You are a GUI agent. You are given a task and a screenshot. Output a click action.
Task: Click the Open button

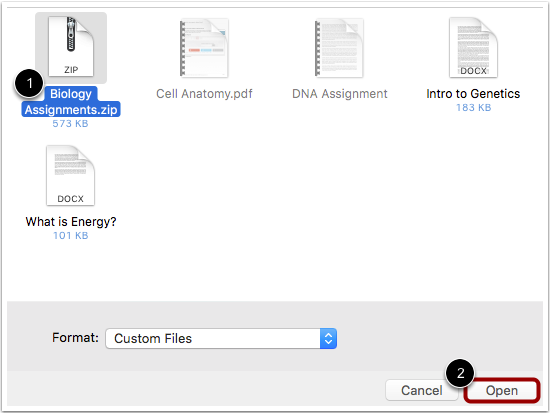502,391
